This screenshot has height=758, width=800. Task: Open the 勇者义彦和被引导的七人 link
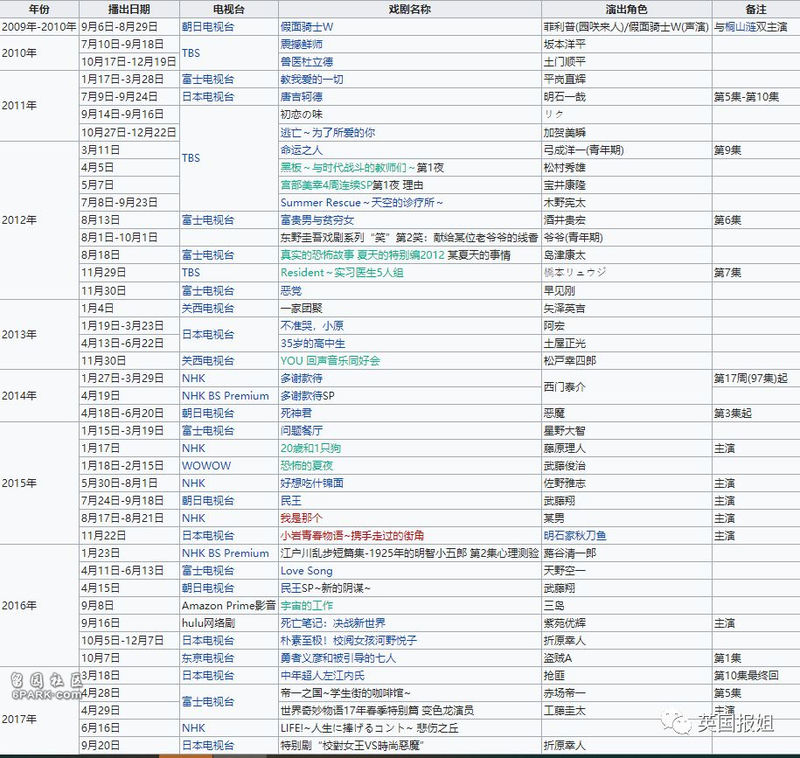[x=338, y=658]
